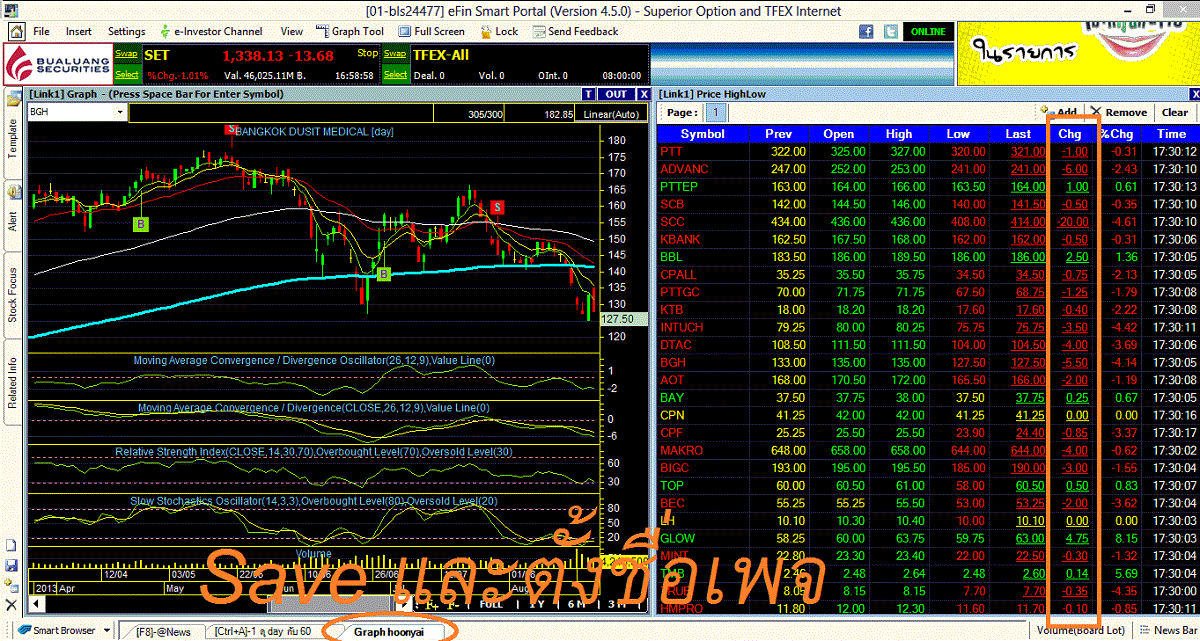Expand the BGH symbol dropdown
Screen dimensions: 1200x641
120,113
